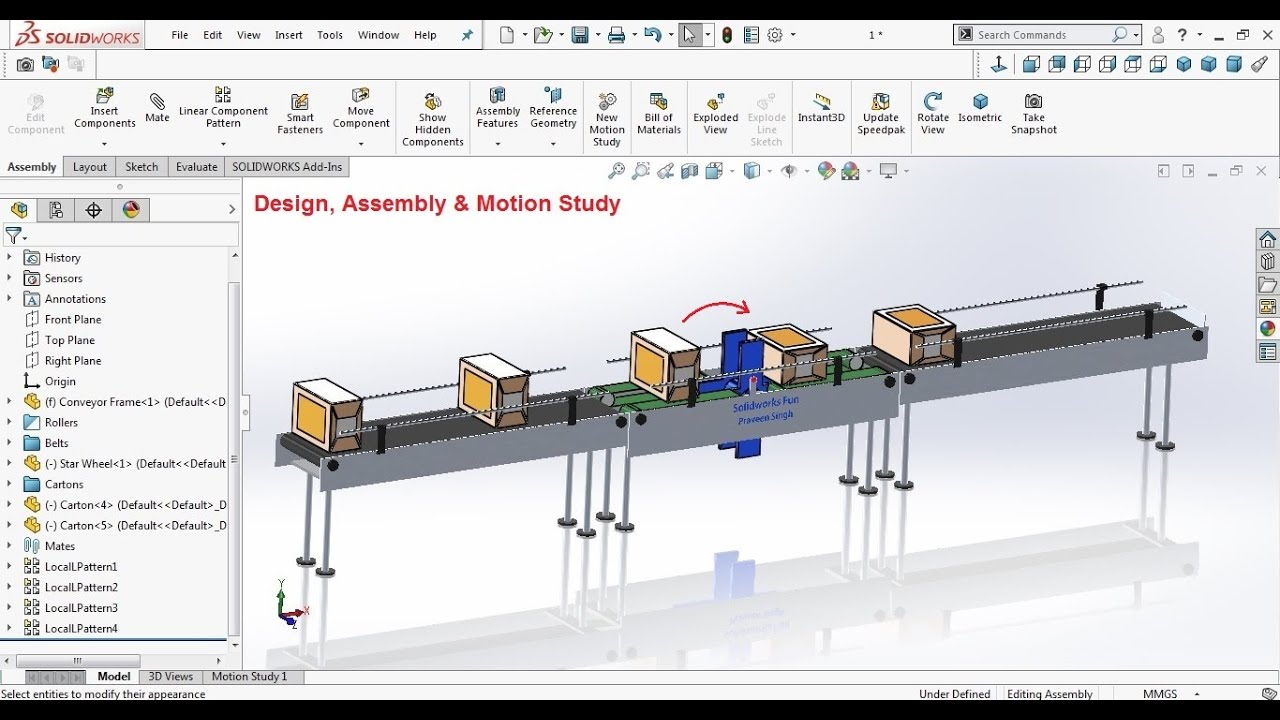Image resolution: width=1280 pixels, height=720 pixels.
Task: Open Appearances tab in task pane
Action: pos(1267,328)
